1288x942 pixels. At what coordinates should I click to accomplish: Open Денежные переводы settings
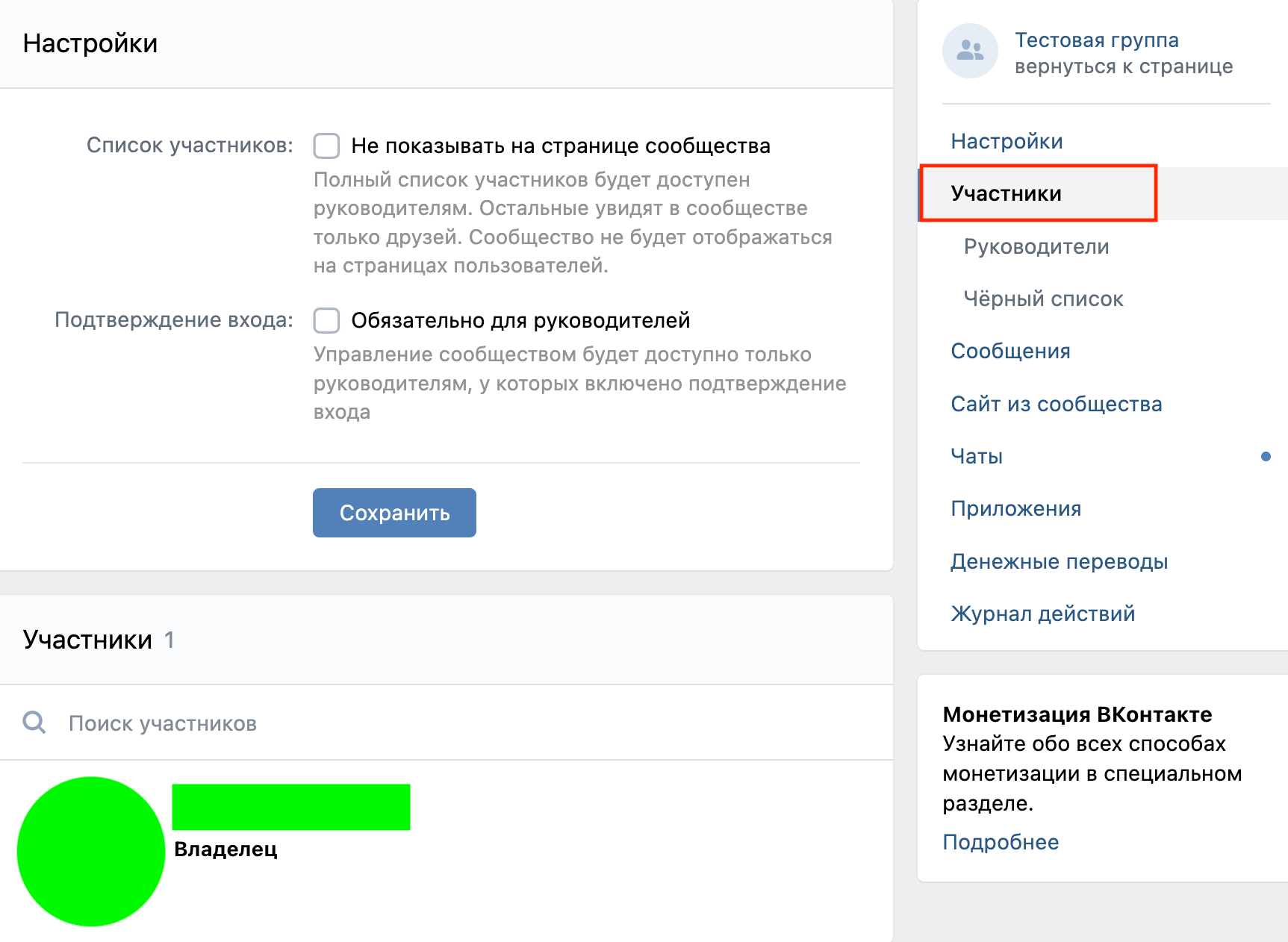point(1059,561)
